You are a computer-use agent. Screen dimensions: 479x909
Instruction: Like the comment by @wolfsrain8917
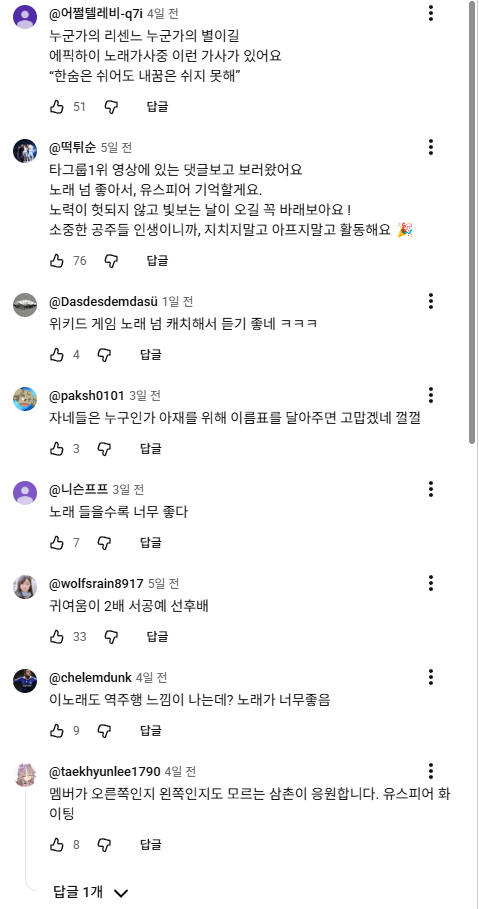pyautogui.click(x=57, y=637)
